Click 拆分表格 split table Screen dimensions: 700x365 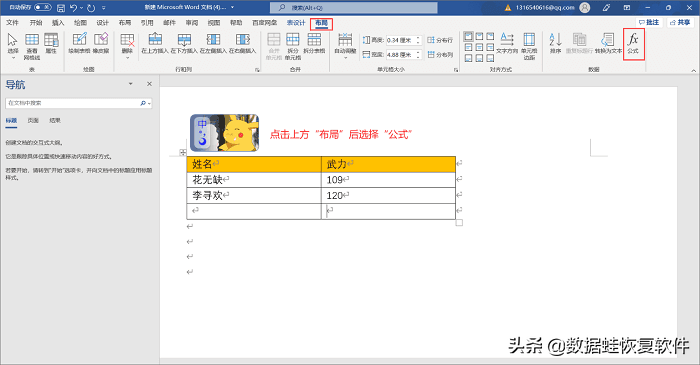314,43
